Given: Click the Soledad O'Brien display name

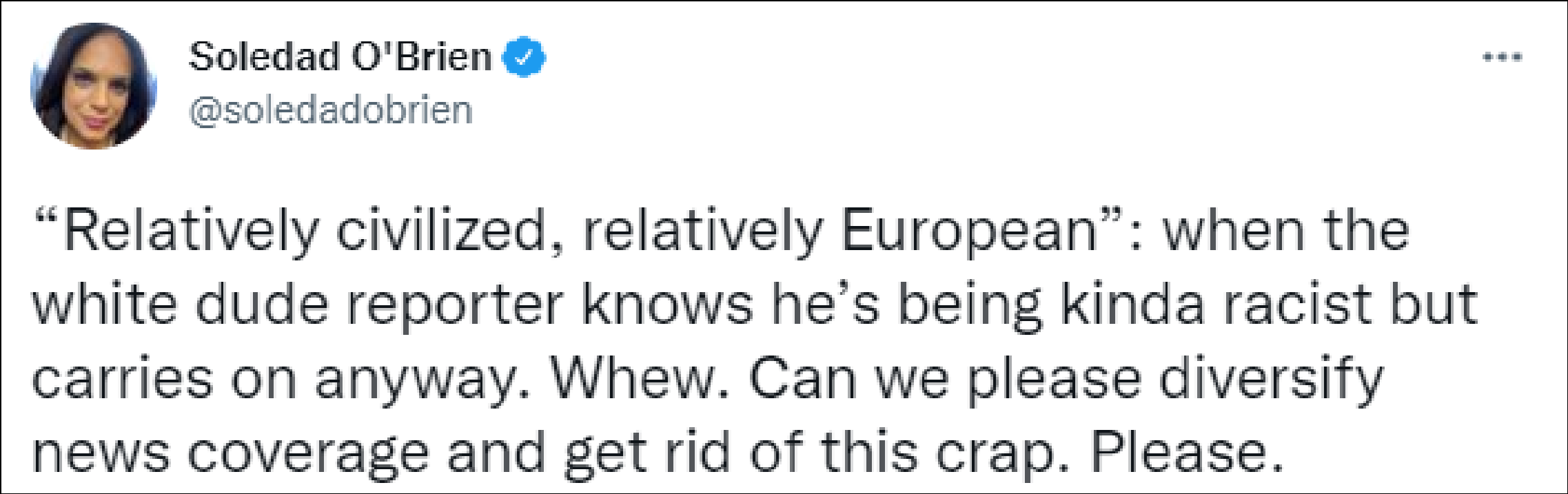Looking at the screenshot, I should (x=340, y=56).
